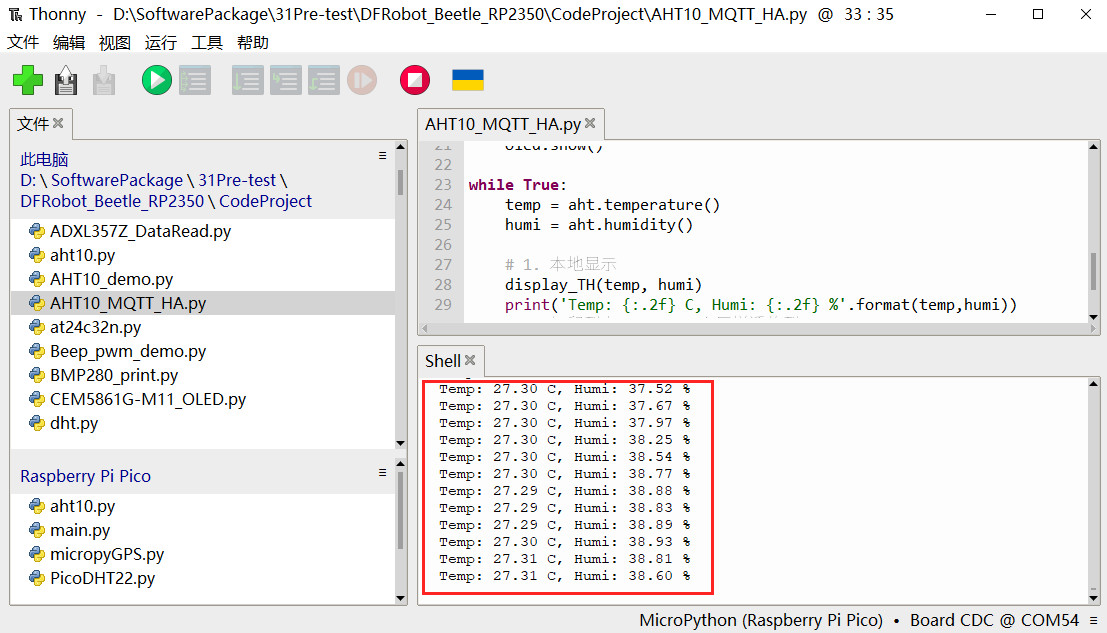Viewport: 1107px width, 633px height.
Task: Open a file using the load icon
Action: point(66,80)
